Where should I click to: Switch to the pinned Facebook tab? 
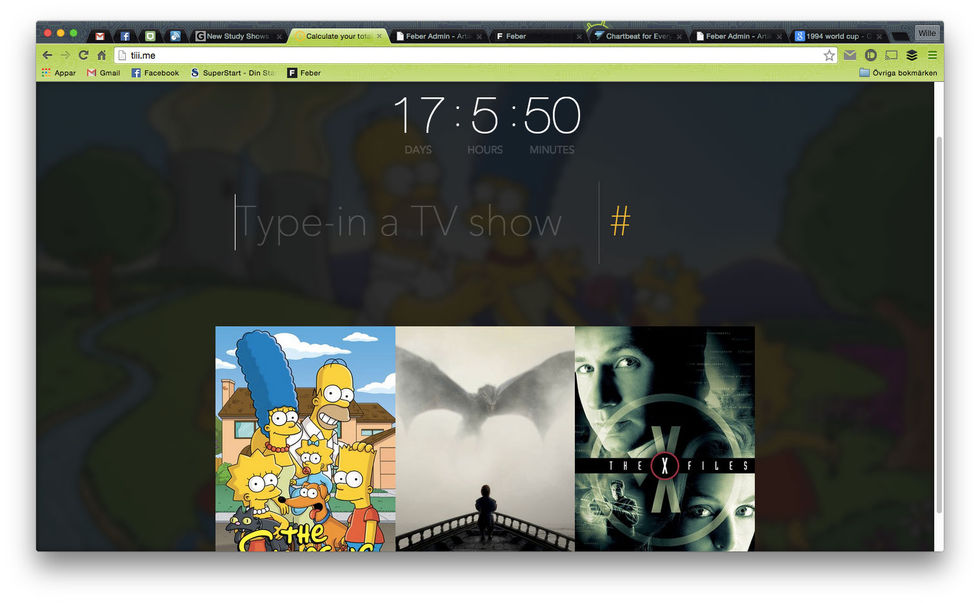point(125,36)
